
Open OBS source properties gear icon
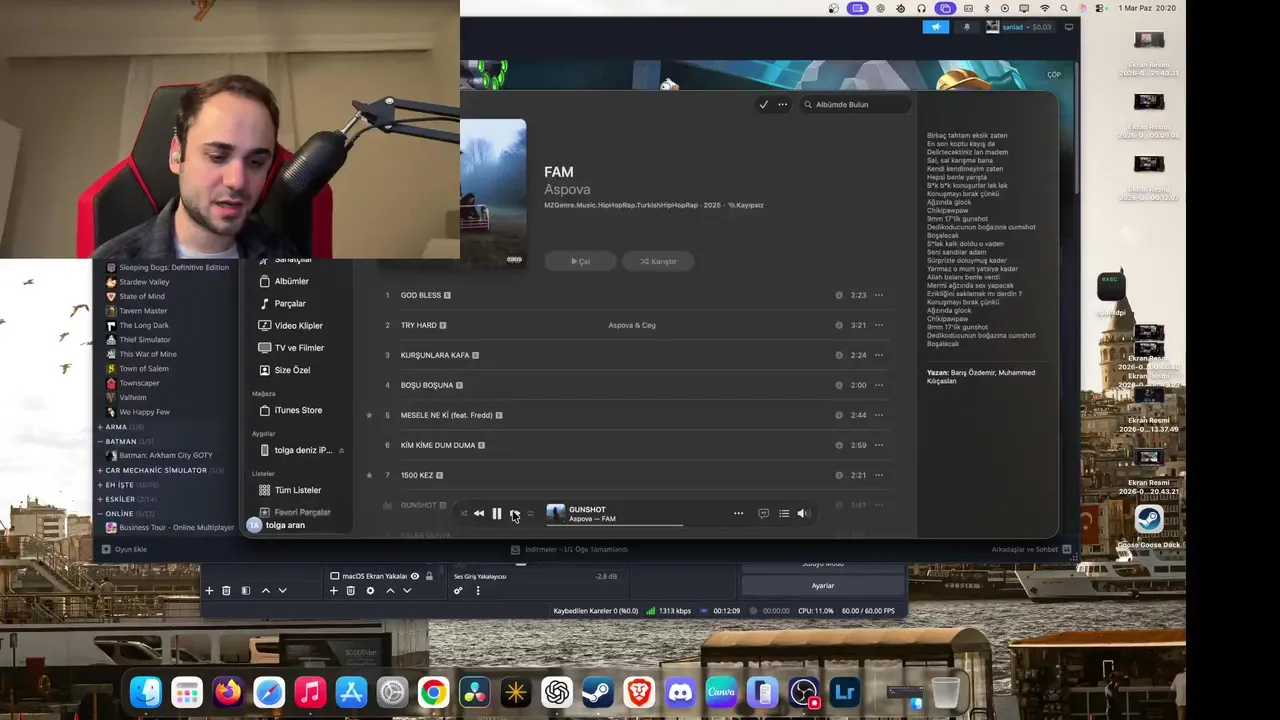click(370, 591)
